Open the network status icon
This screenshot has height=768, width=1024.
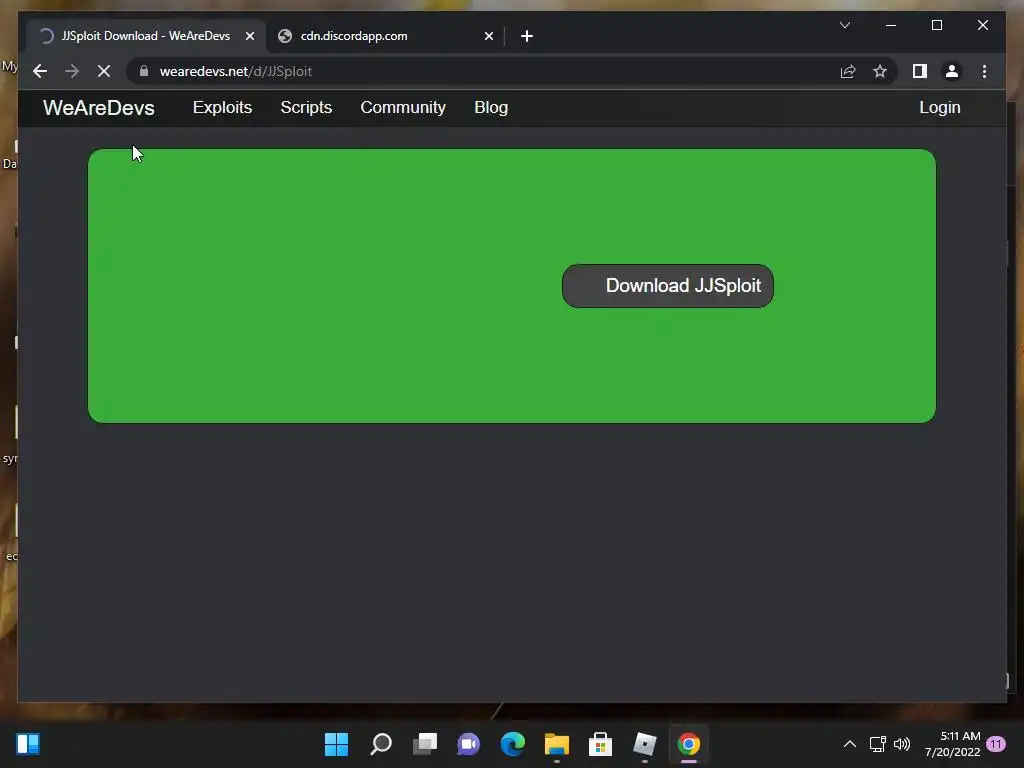click(878, 744)
